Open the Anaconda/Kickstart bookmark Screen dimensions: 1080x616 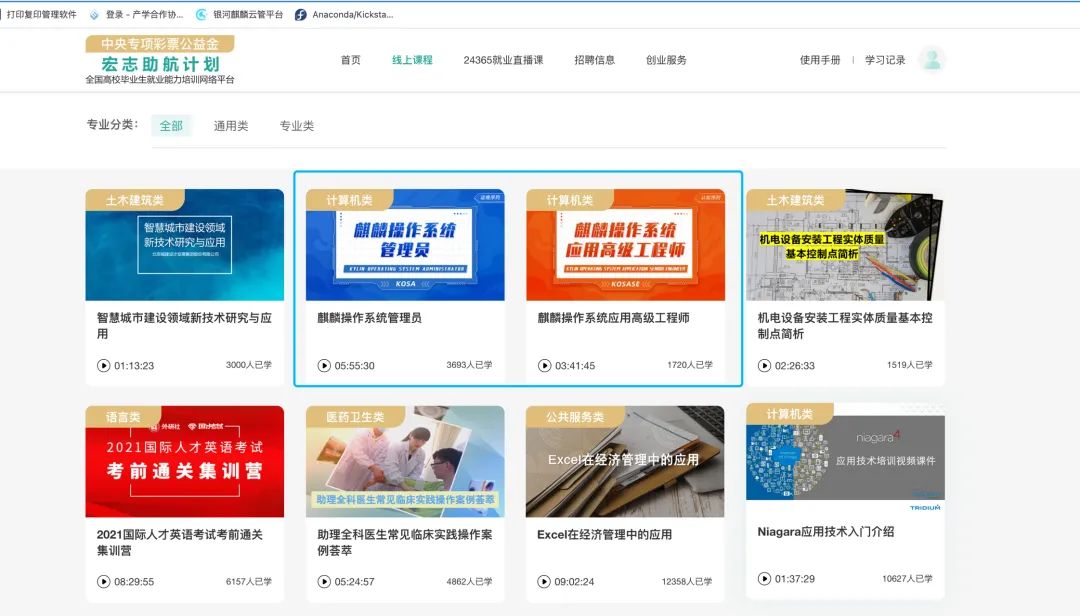pos(344,15)
